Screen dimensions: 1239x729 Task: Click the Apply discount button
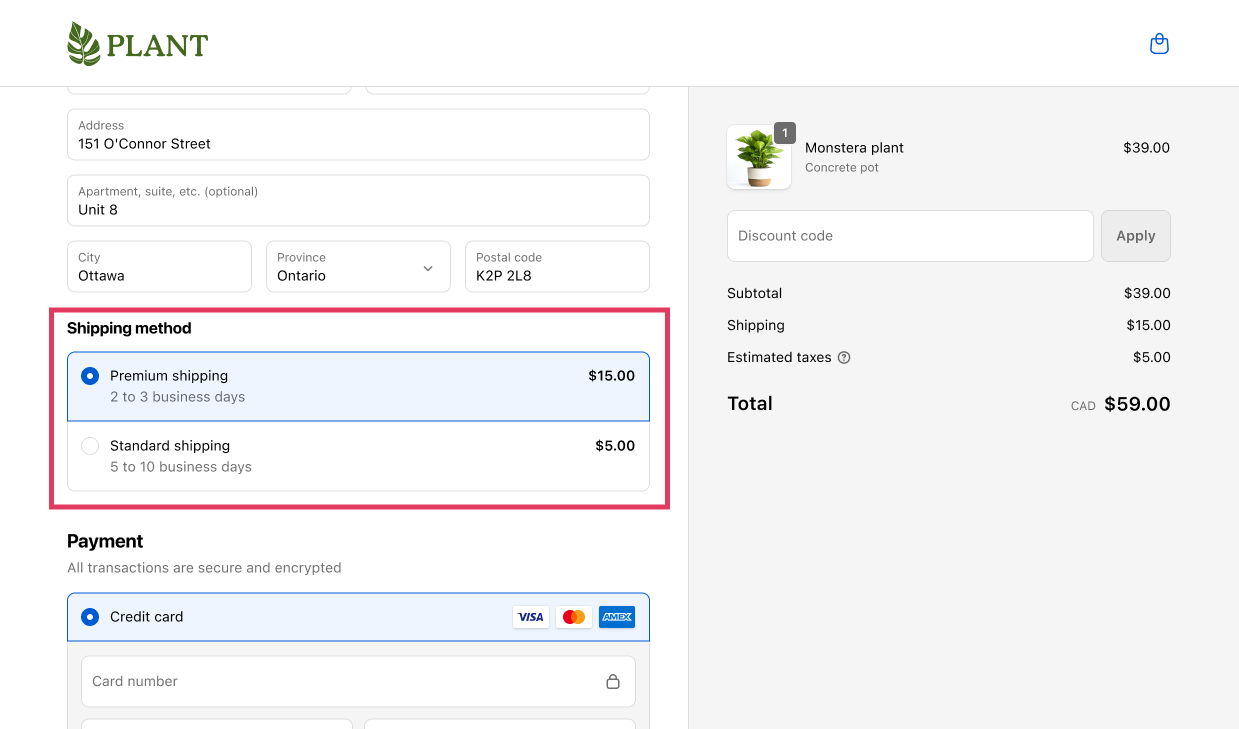(x=1136, y=236)
